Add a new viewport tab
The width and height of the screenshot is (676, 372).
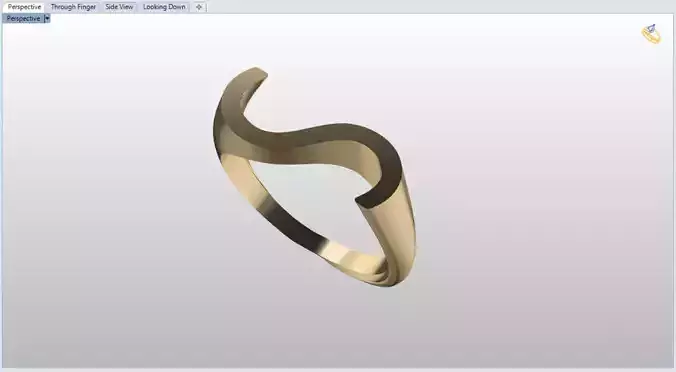(199, 7)
